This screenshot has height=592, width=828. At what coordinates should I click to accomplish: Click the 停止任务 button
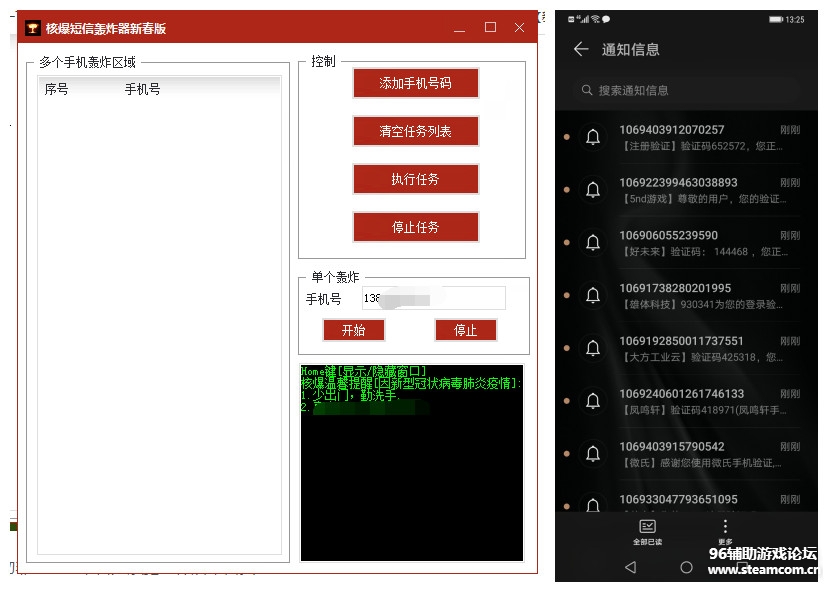[x=415, y=227]
